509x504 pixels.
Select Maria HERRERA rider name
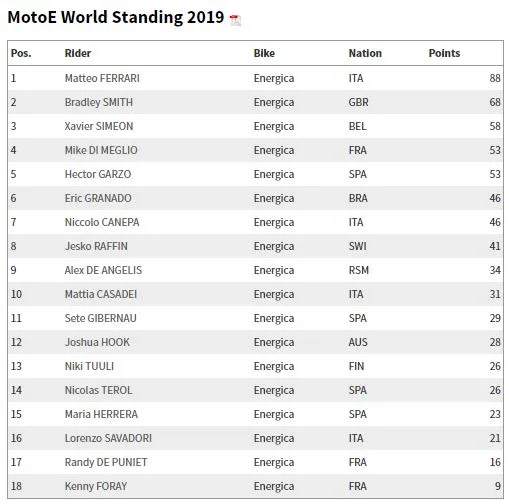101,414
